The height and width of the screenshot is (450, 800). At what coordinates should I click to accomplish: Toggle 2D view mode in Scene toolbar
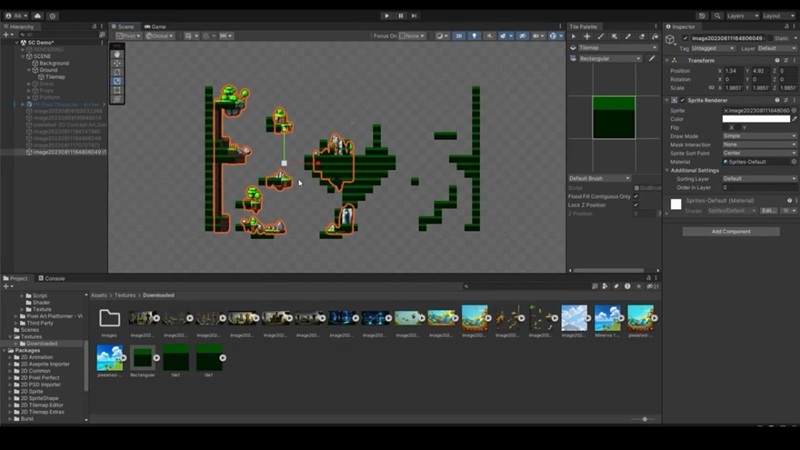[x=460, y=36]
